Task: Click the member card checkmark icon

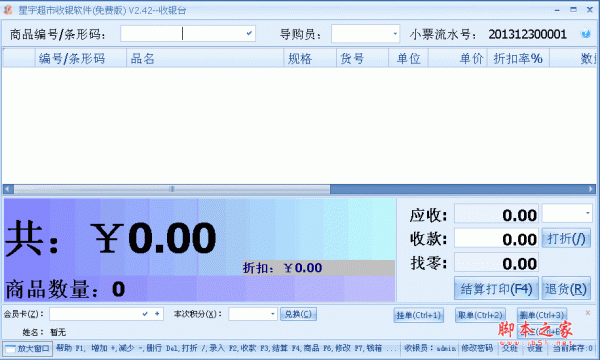Action: (x=145, y=314)
